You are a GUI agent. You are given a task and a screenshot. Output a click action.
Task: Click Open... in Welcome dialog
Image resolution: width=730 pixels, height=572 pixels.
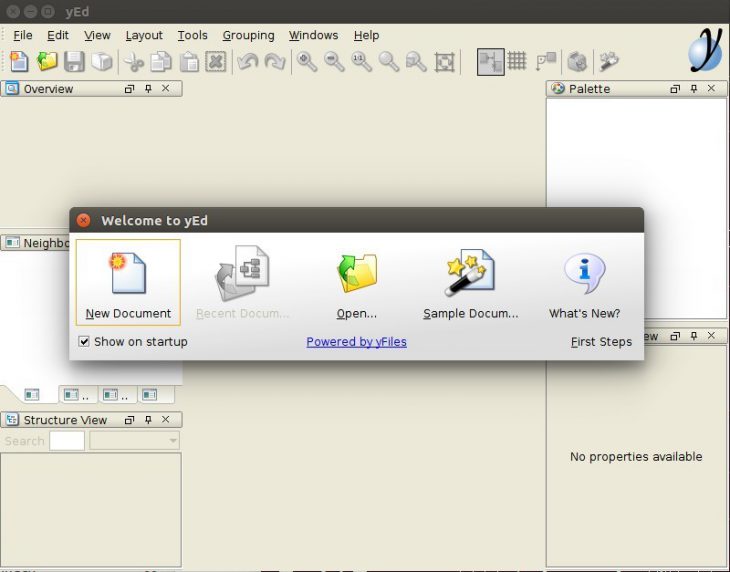(x=357, y=283)
